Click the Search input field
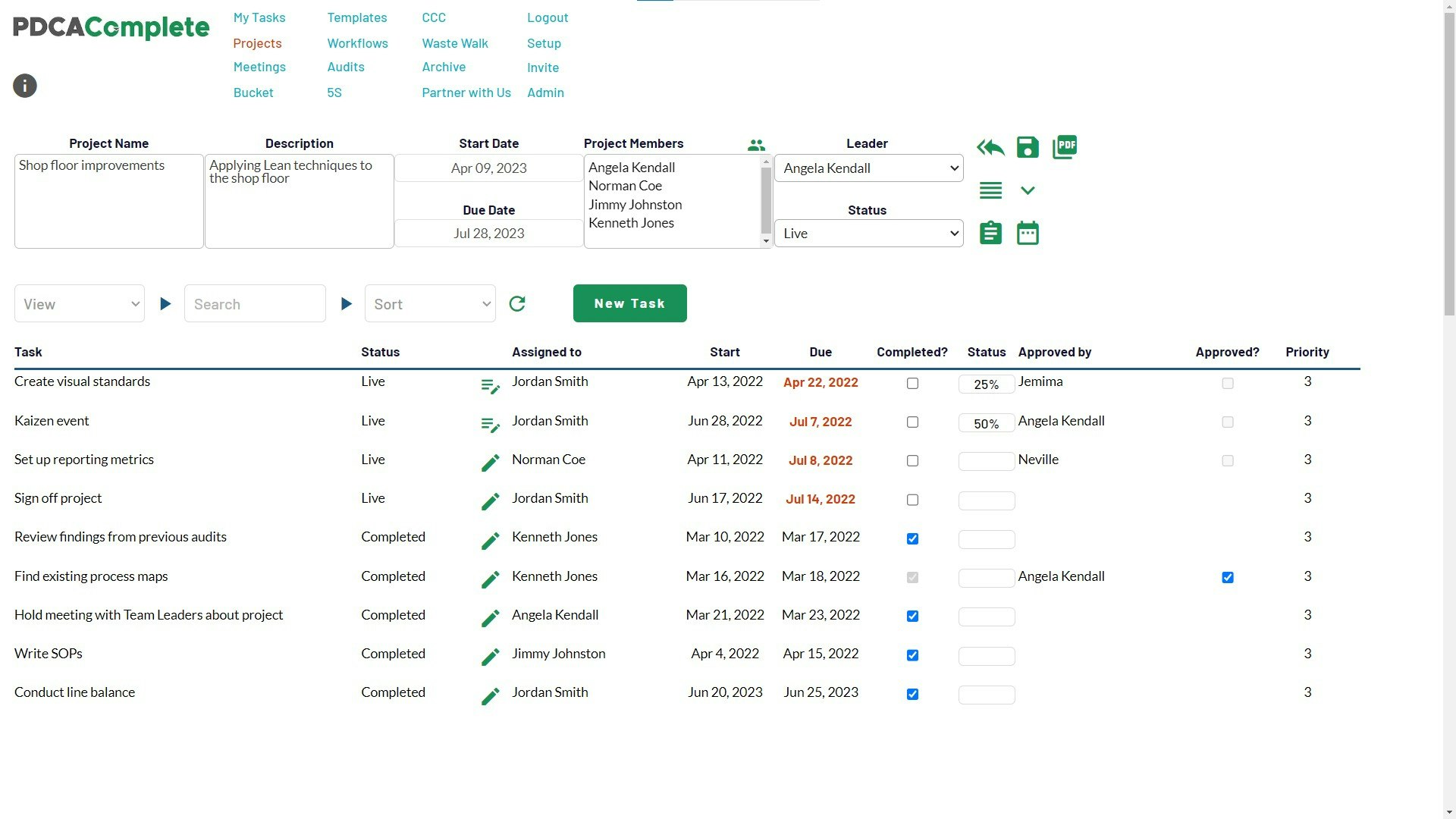The image size is (1456, 819). [x=255, y=304]
